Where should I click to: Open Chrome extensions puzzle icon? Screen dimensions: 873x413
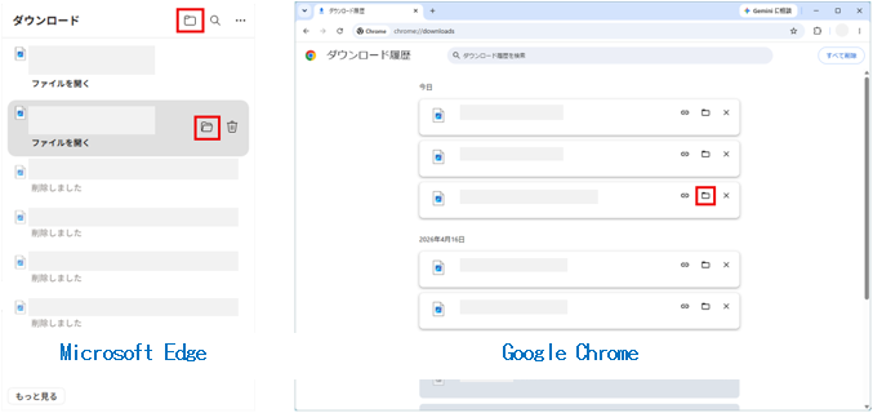click(x=817, y=31)
